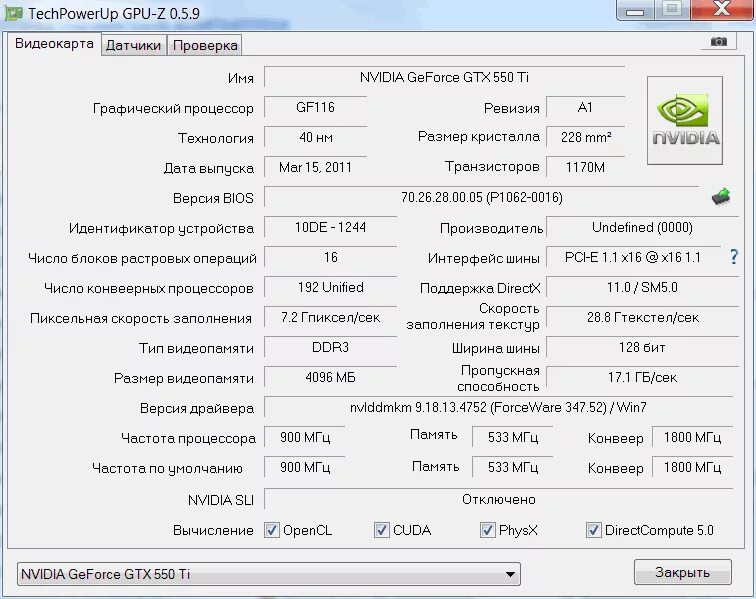756x599 pixels.
Task: Click the die size value 228 mm²
Action: [585, 137]
